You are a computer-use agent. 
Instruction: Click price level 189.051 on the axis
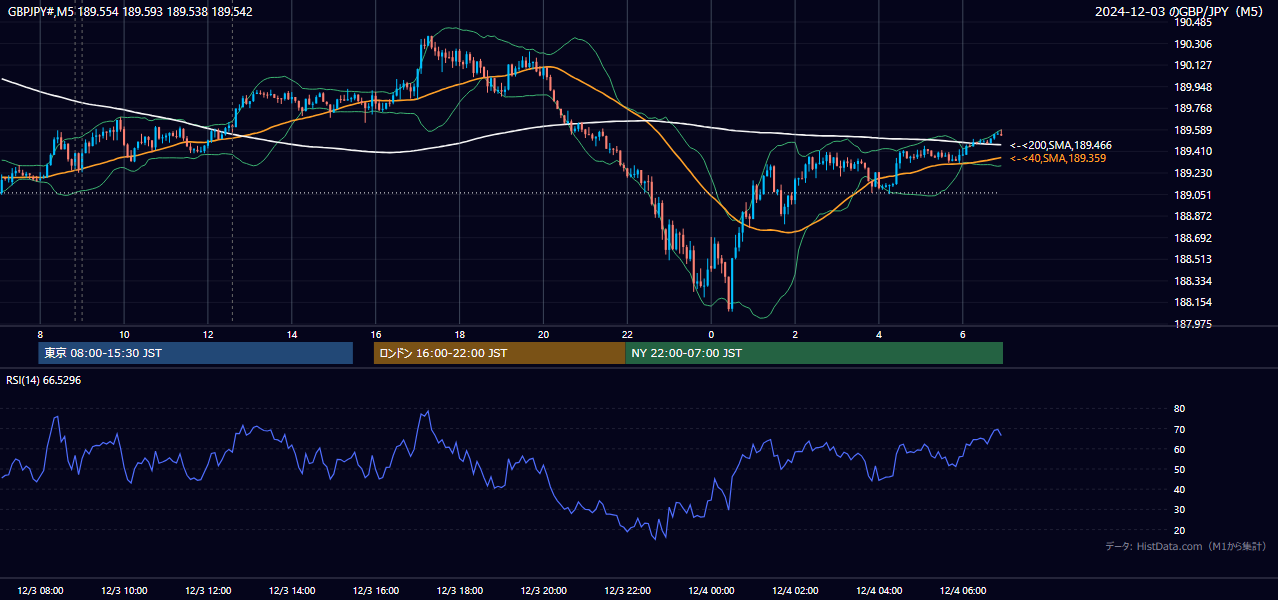[1193, 195]
